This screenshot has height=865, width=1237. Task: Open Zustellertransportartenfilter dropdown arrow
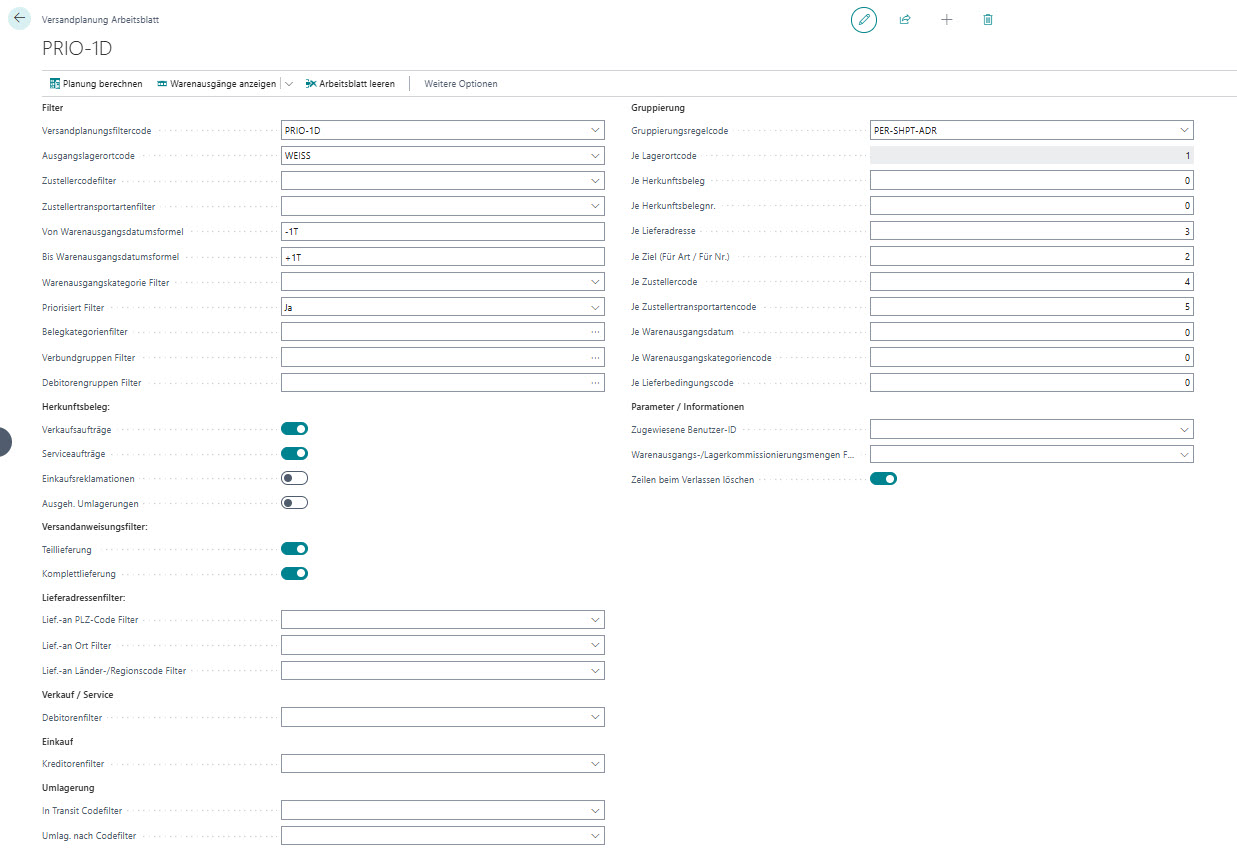596,206
